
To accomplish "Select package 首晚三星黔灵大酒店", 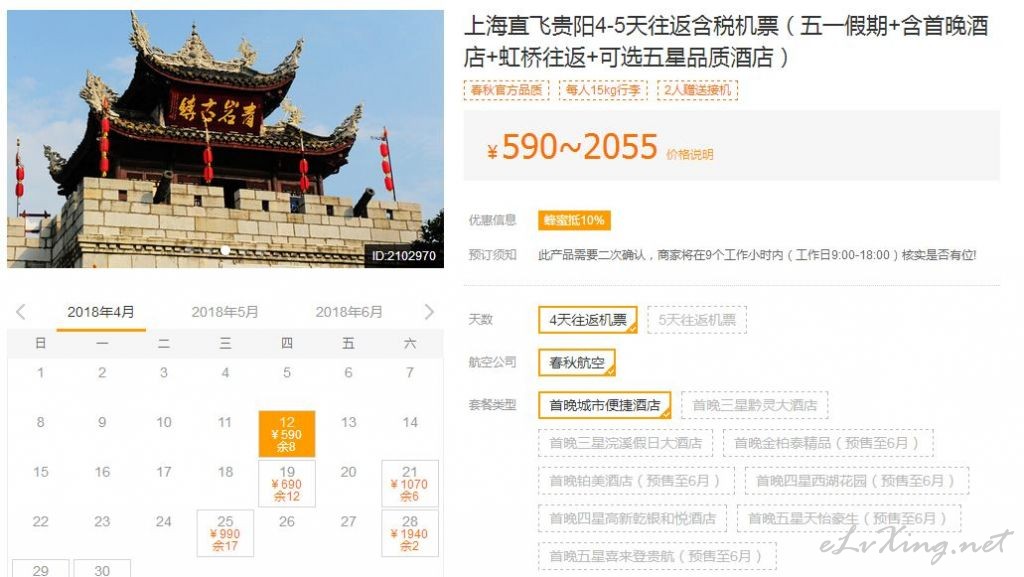I will click(x=754, y=405).
